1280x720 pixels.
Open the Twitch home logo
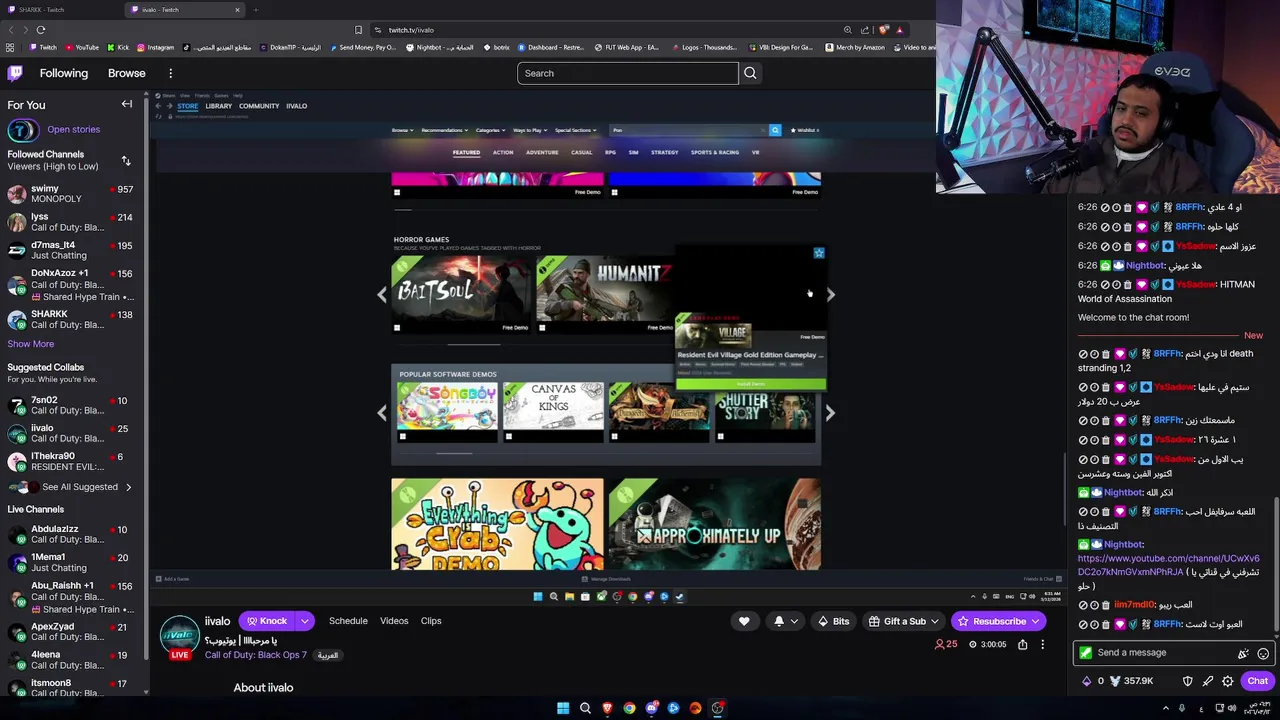coord(15,73)
